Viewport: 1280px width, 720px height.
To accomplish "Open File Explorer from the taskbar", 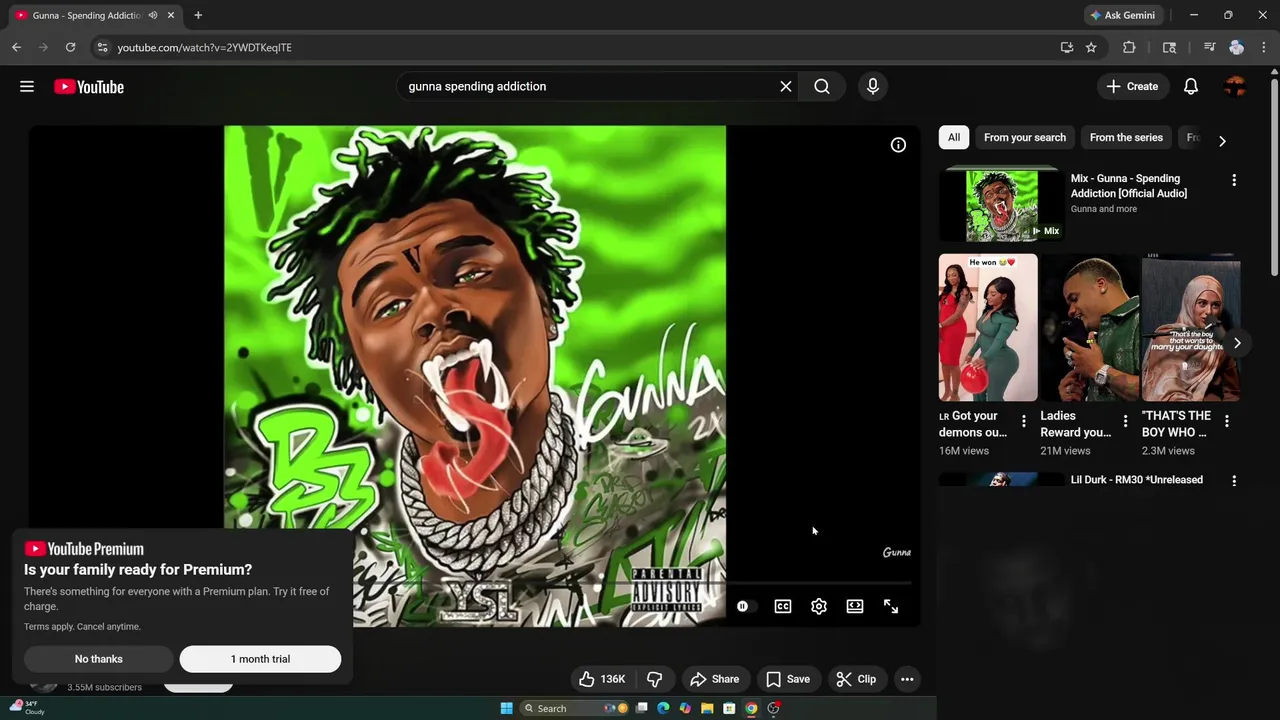I will coord(707,708).
